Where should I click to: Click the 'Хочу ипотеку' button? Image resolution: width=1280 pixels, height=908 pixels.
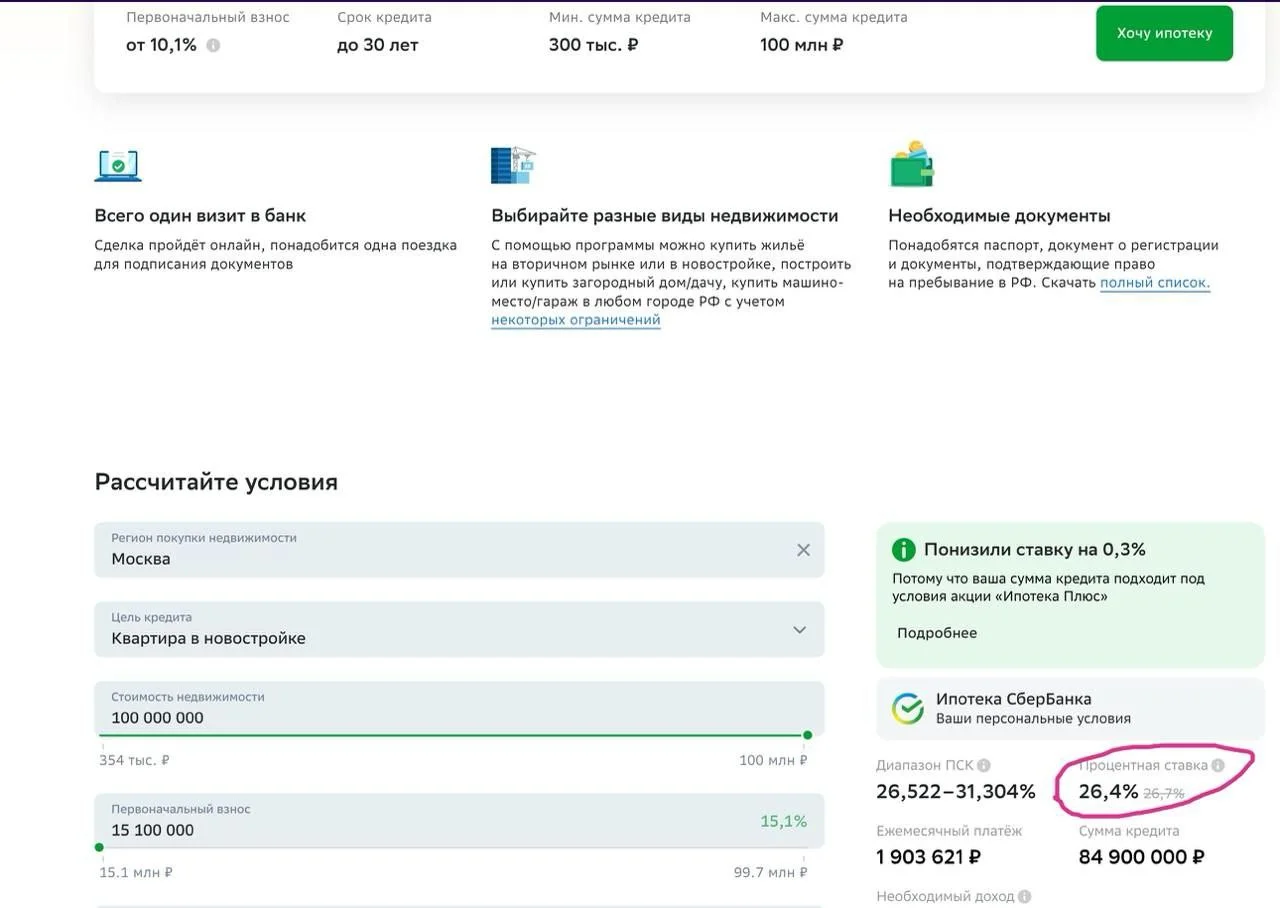pyautogui.click(x=1164, y=33)
